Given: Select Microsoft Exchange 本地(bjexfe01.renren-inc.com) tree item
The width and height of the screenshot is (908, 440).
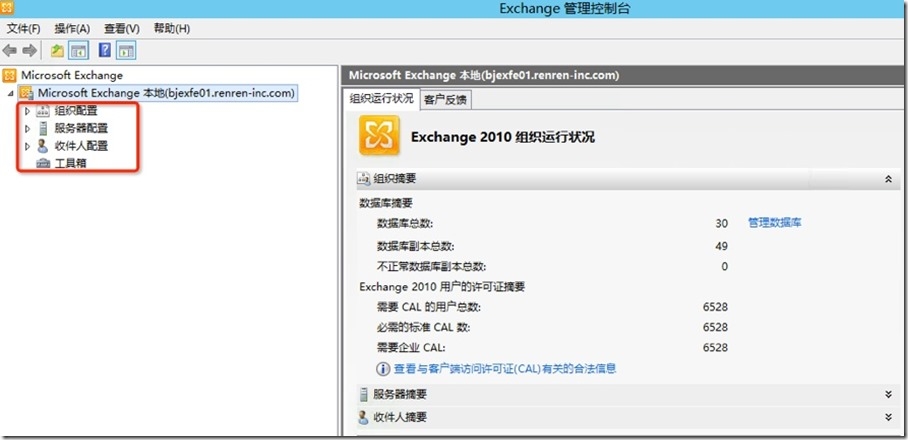Looking at the screenshot, I should pos(167,93).
